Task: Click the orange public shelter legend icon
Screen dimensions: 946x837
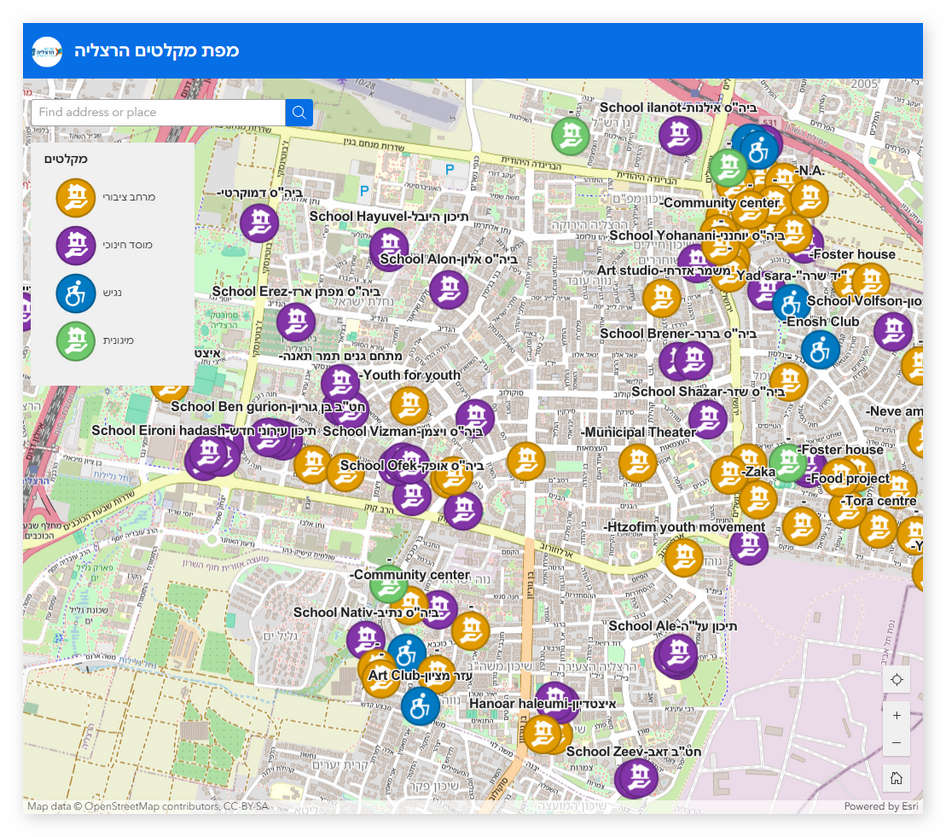Action: pos(75,197)
